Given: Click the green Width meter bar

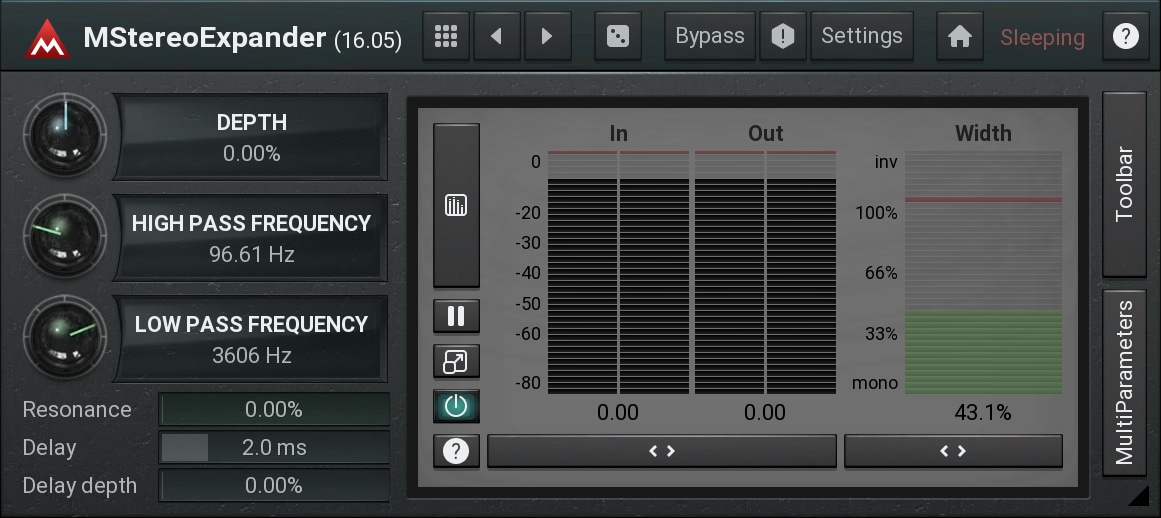Looking at the screenshot, I should 983,352.
